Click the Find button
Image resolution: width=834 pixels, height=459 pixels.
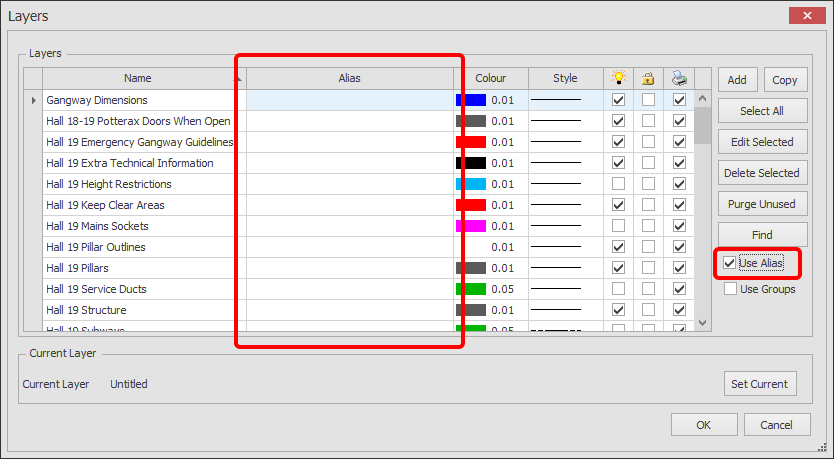(762, 235)
